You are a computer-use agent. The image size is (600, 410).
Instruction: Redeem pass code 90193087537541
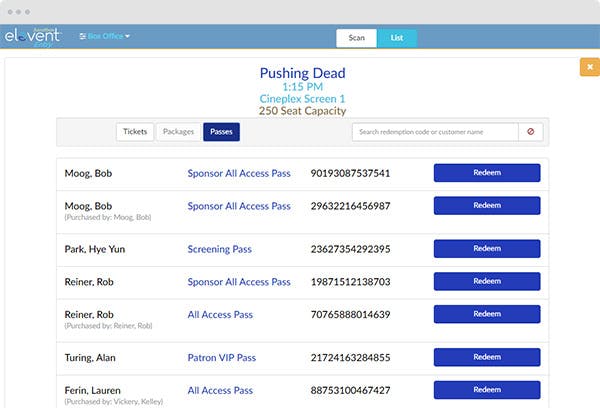tap(487, 173)
